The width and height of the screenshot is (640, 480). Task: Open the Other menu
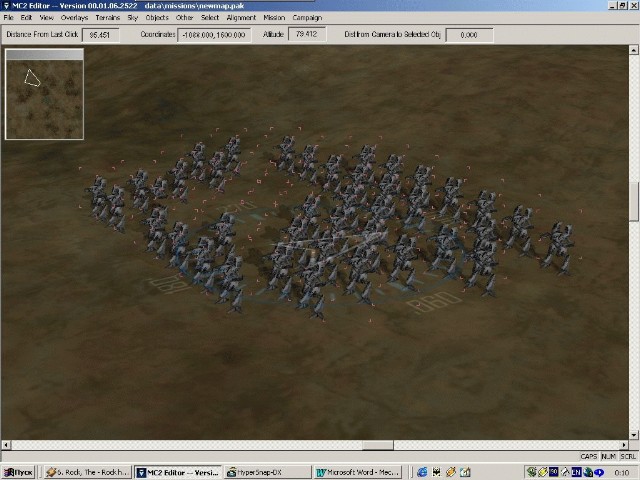(184, 18)
